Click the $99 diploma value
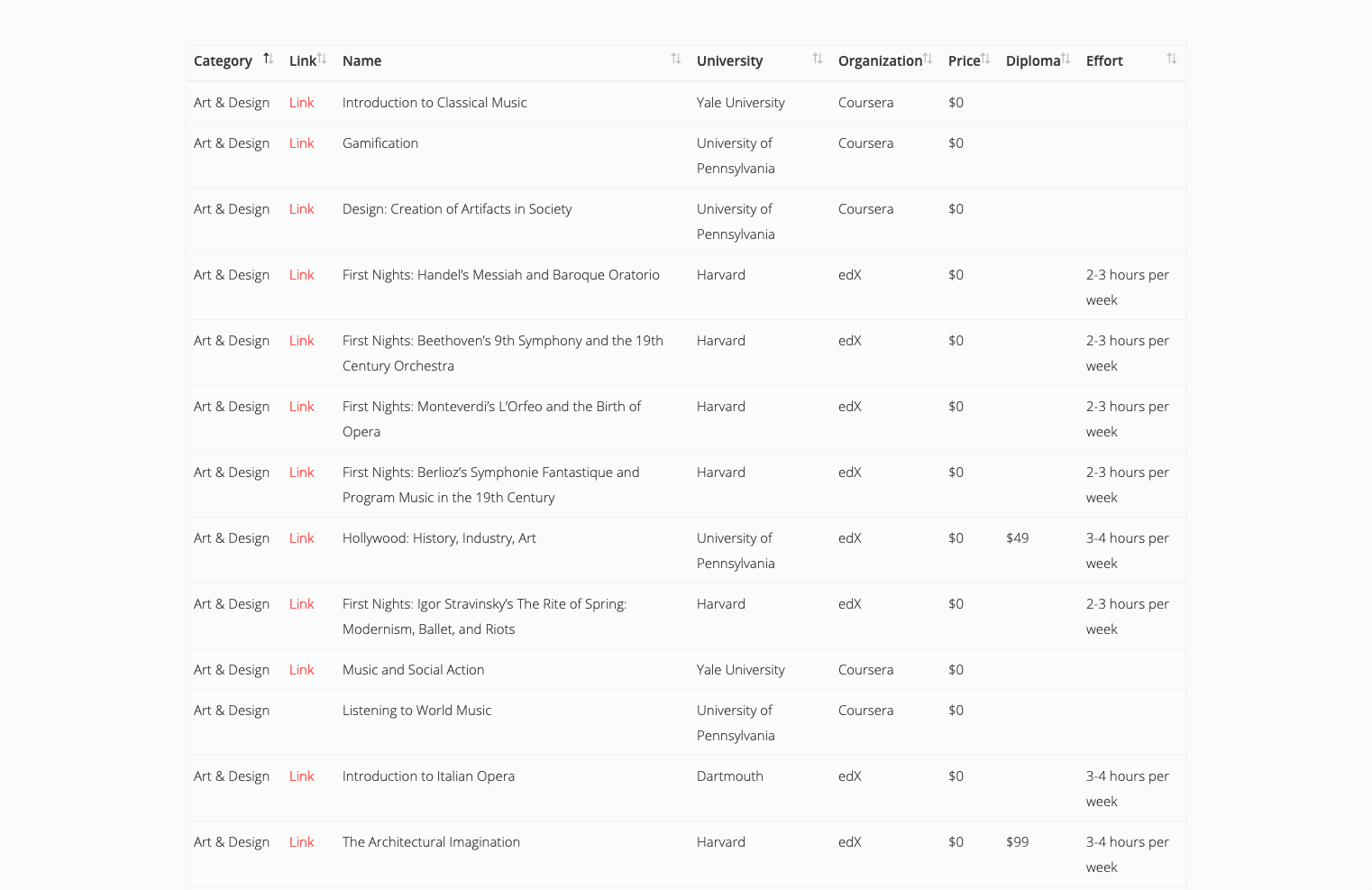The width and height of the screenshot is (1372, 890). click(x=1017, y=842)
